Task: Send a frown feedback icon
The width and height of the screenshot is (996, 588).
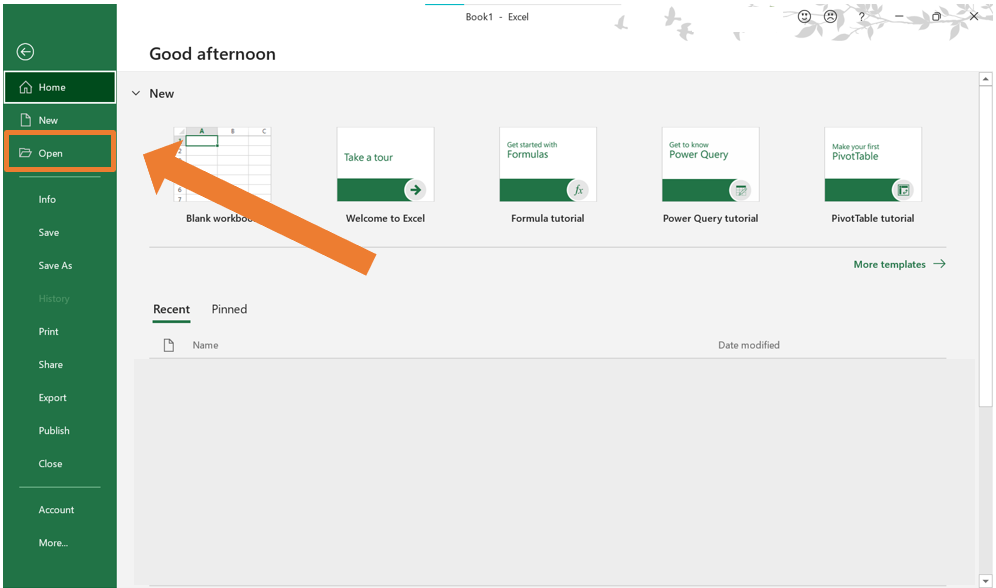Action: (x=830, y=17)
